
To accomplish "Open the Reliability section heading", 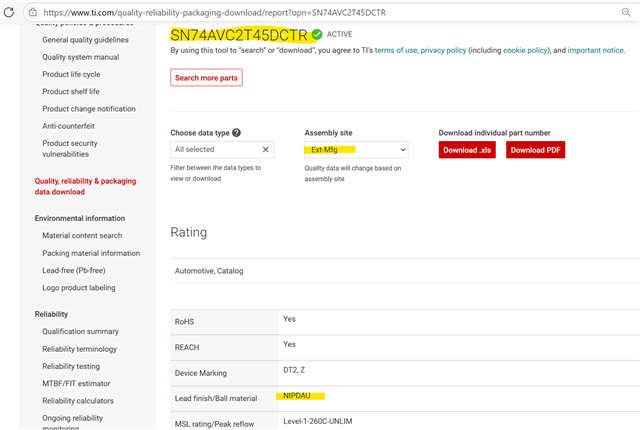I will pos(51,314).
